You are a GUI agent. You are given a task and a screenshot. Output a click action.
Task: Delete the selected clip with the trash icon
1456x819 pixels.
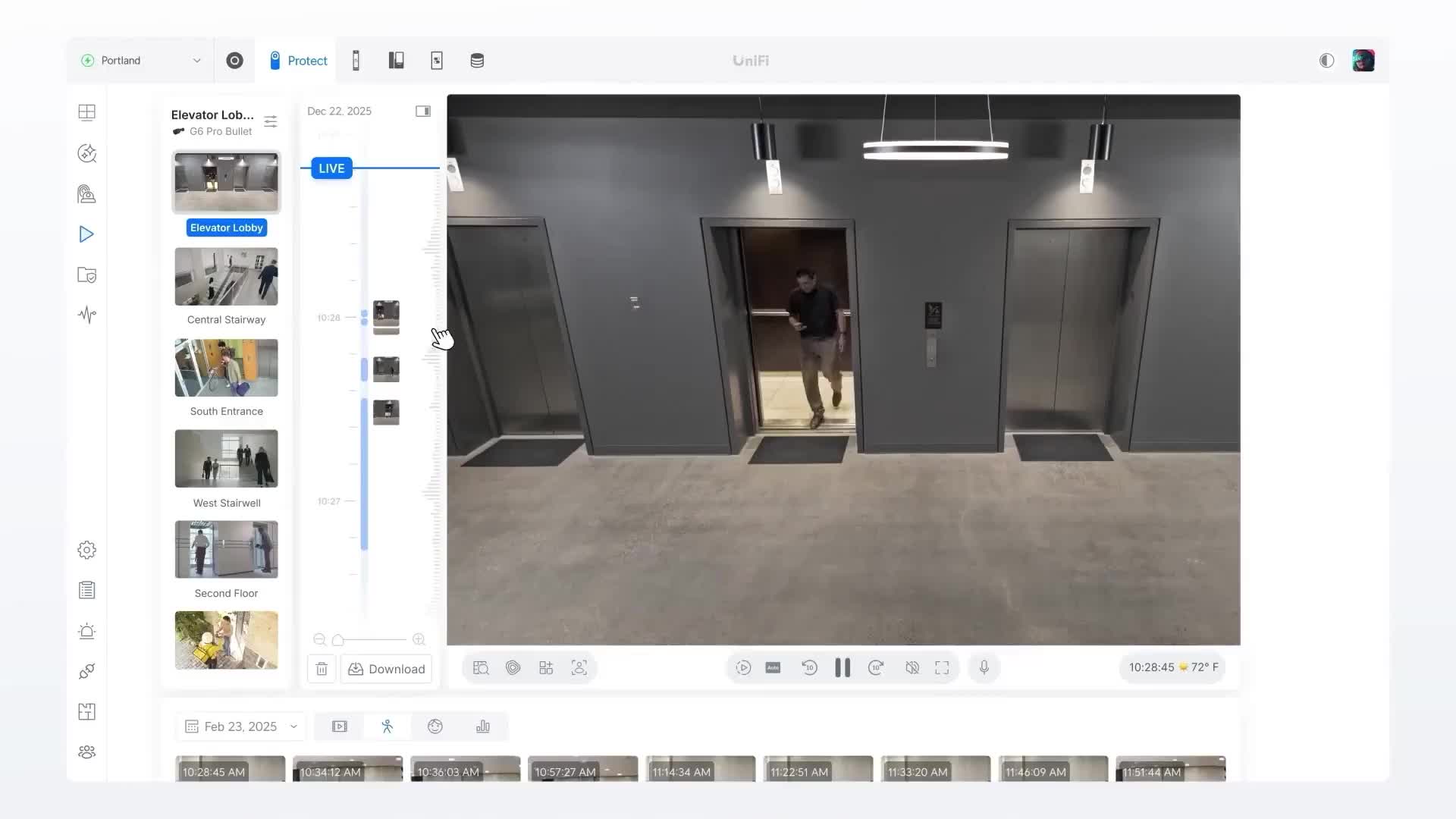click(x=322, y=669)
